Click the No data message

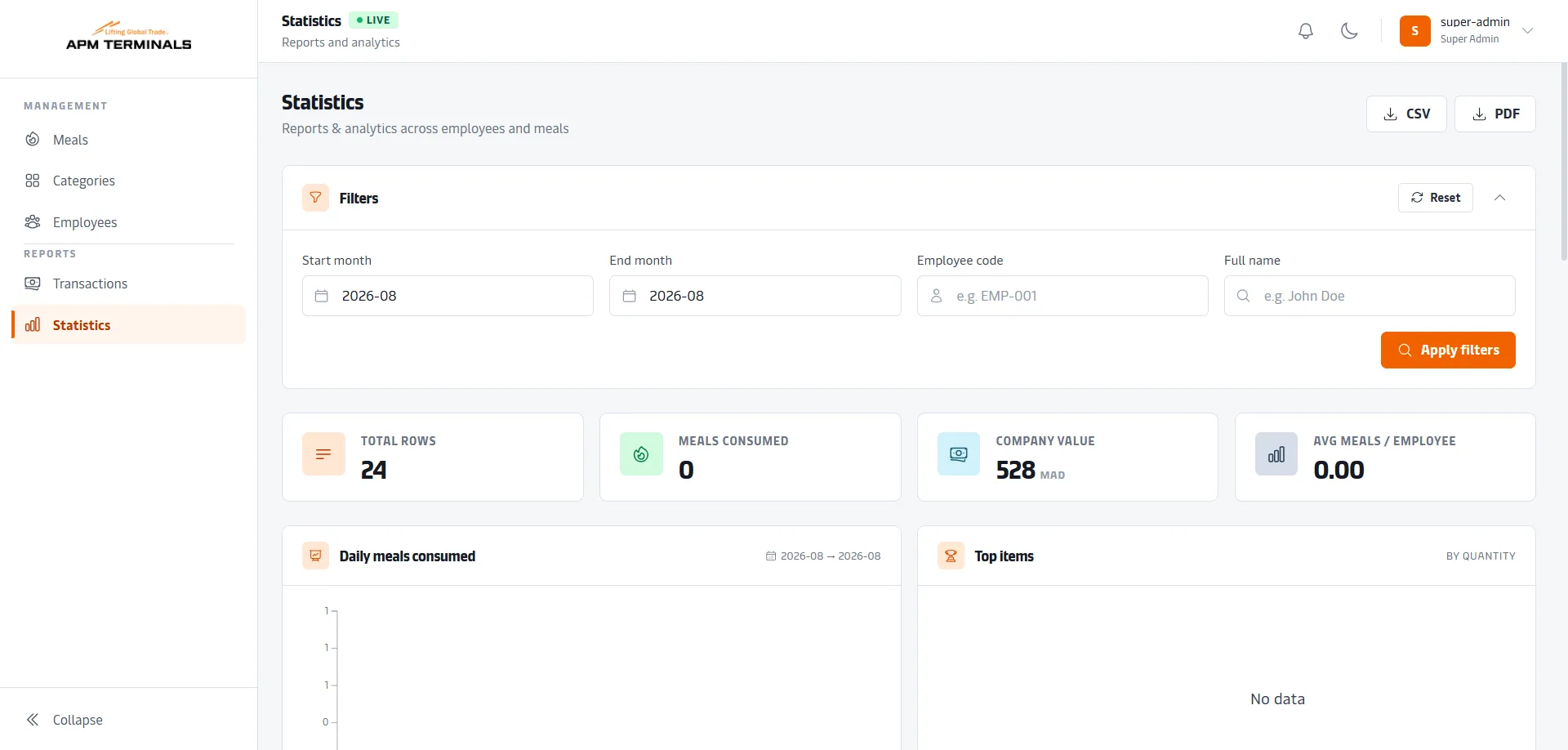[1277, 699]
